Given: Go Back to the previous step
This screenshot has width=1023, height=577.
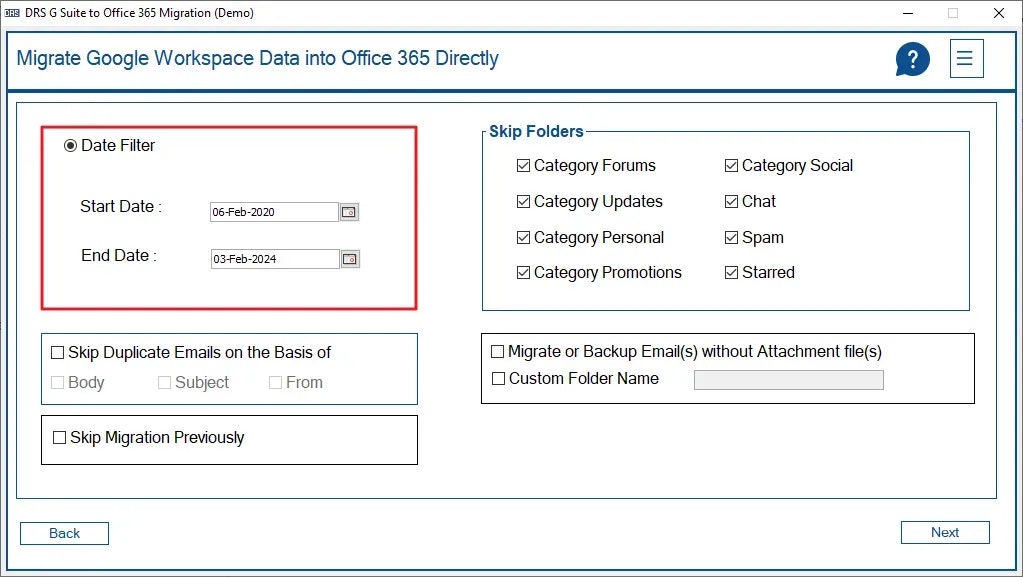Looking at the screenshot, I should pyautogui.click(x=65, y=533).
